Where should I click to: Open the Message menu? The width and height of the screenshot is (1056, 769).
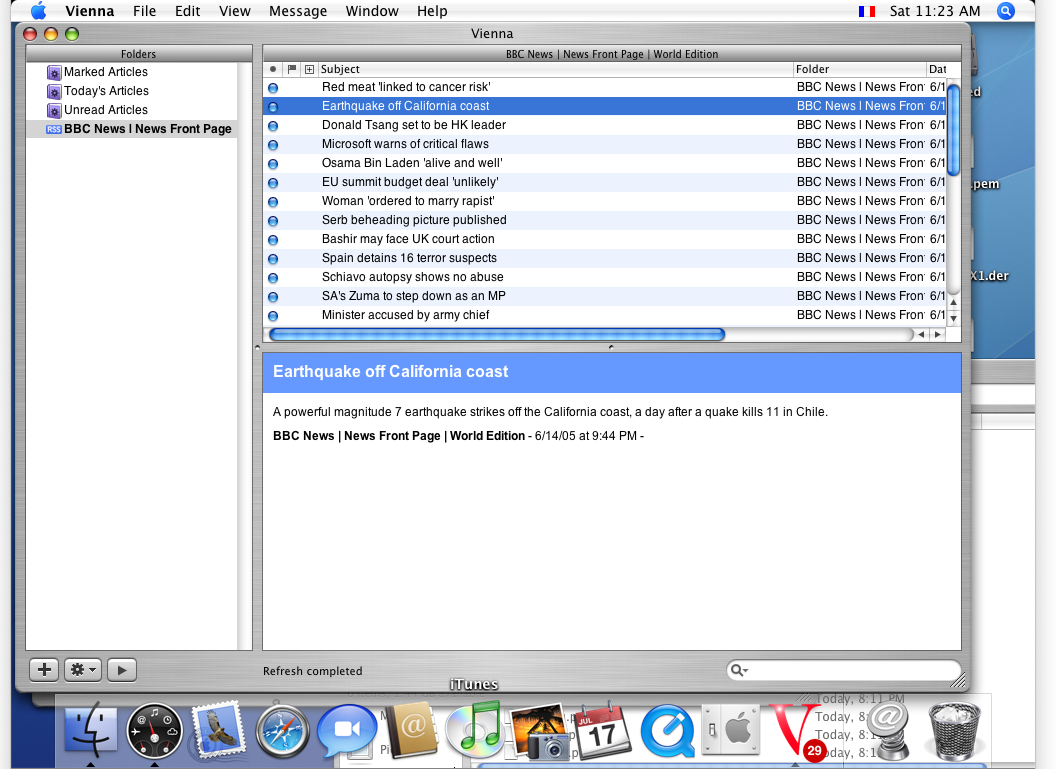point(298,11)
